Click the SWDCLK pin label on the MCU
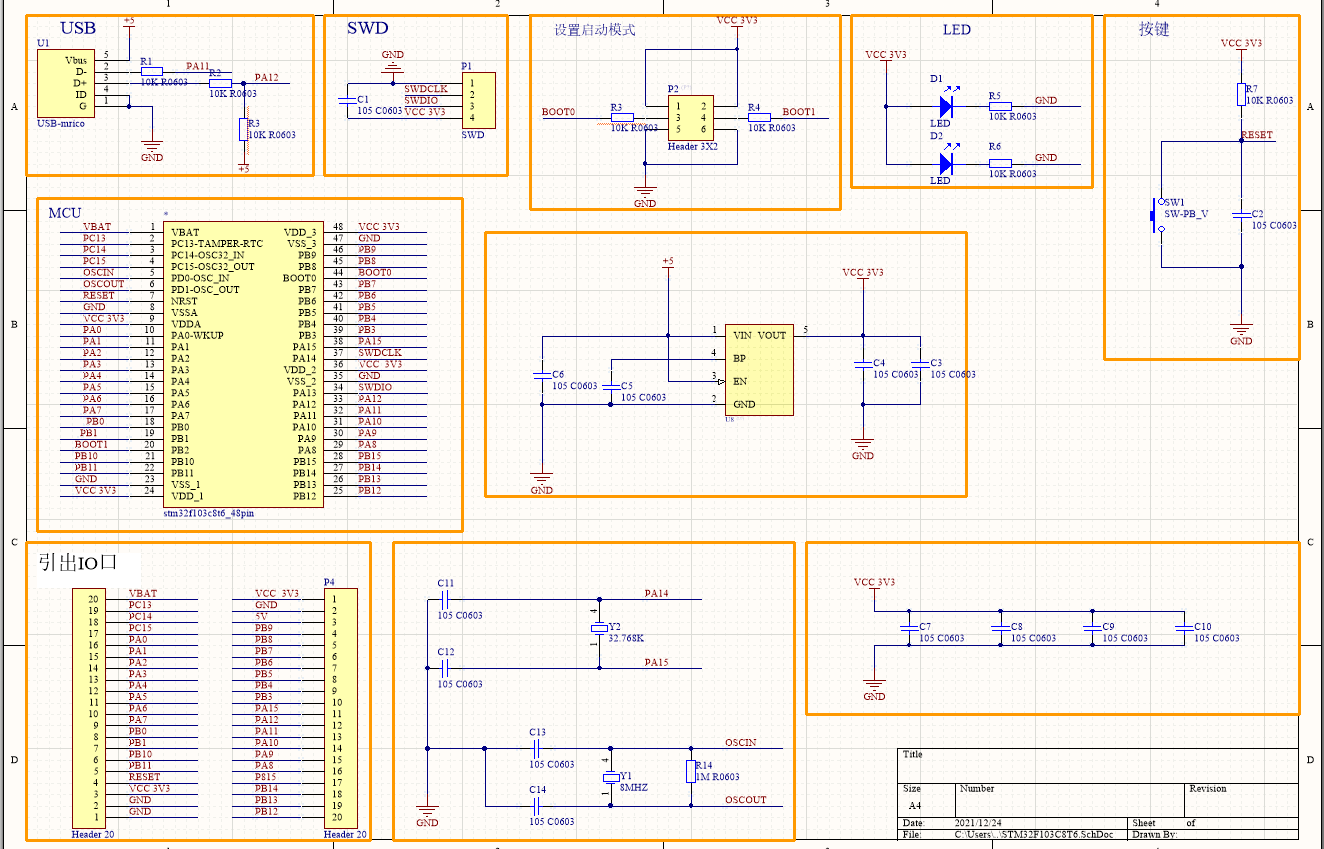The width and height of the screenshot is (1324, 849). (x=380, y=353)
